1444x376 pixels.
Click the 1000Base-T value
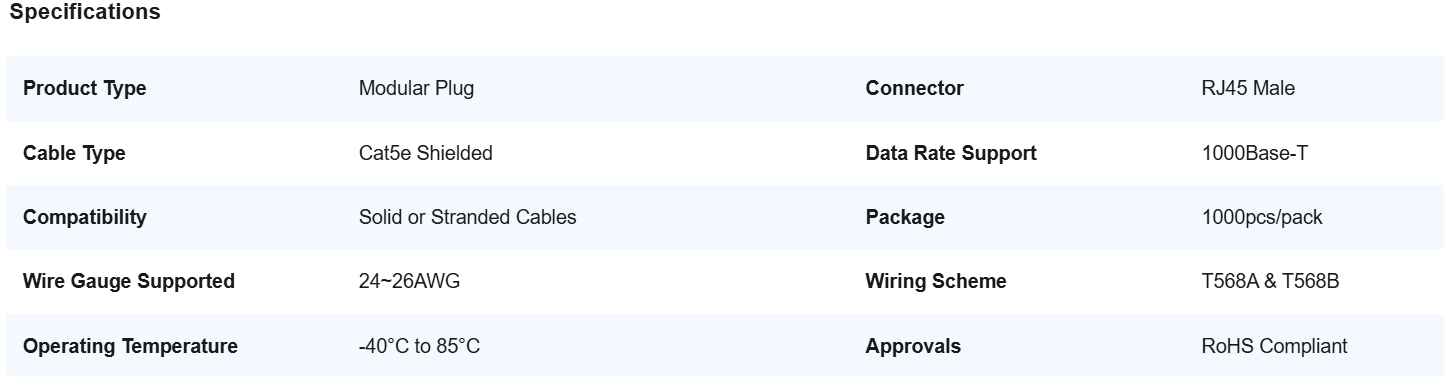pyautogui.click(x=1254, y=153)
